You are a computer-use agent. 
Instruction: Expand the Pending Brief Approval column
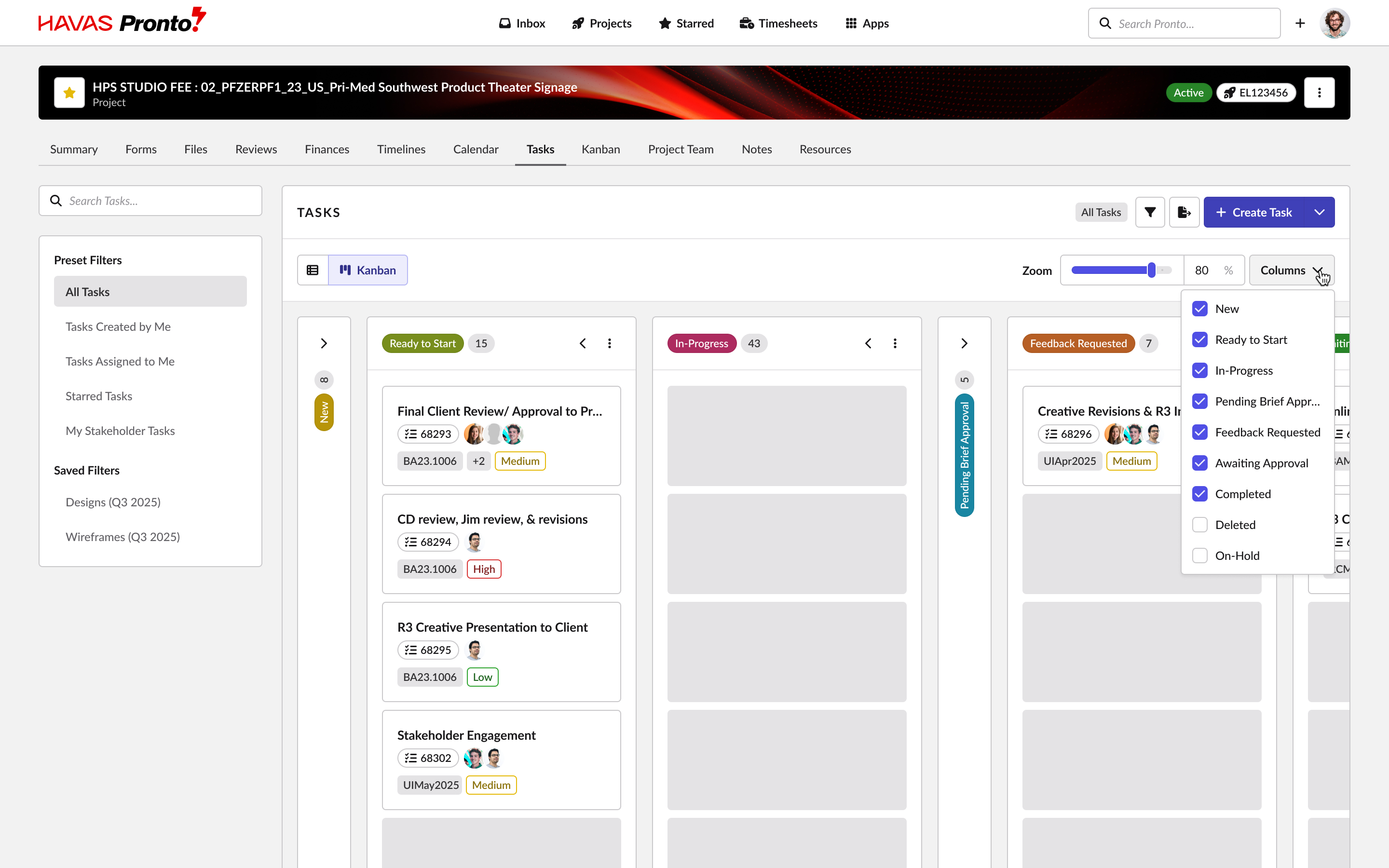(964, 343)
